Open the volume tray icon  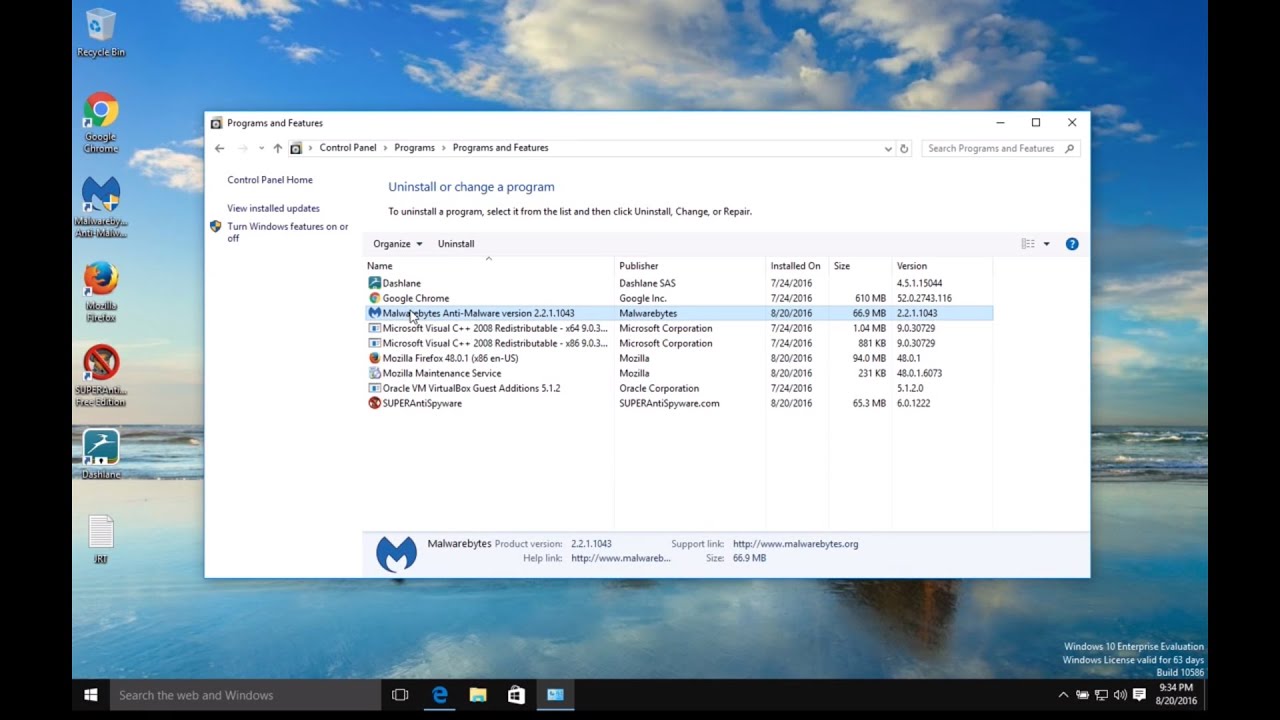(x=1120, y=695)
